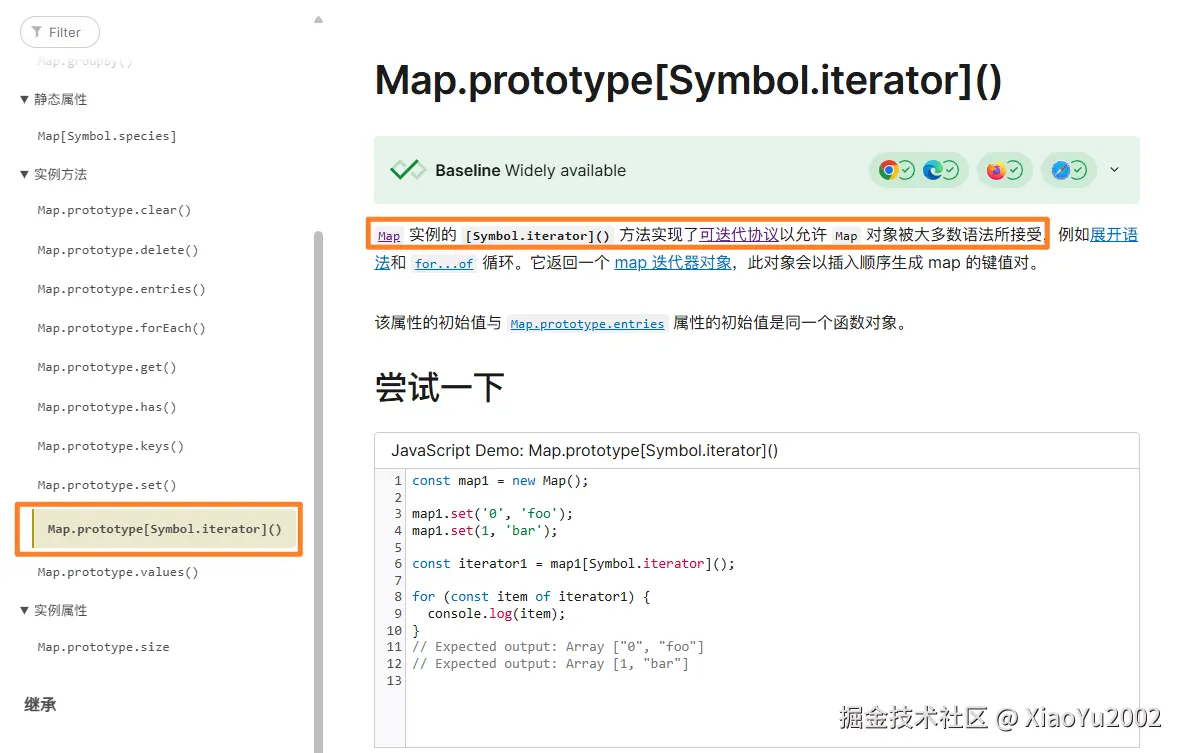Open Map.prototype.get() in sidebar
This screenshot has height=753, width=1183.
pos(106,367)
